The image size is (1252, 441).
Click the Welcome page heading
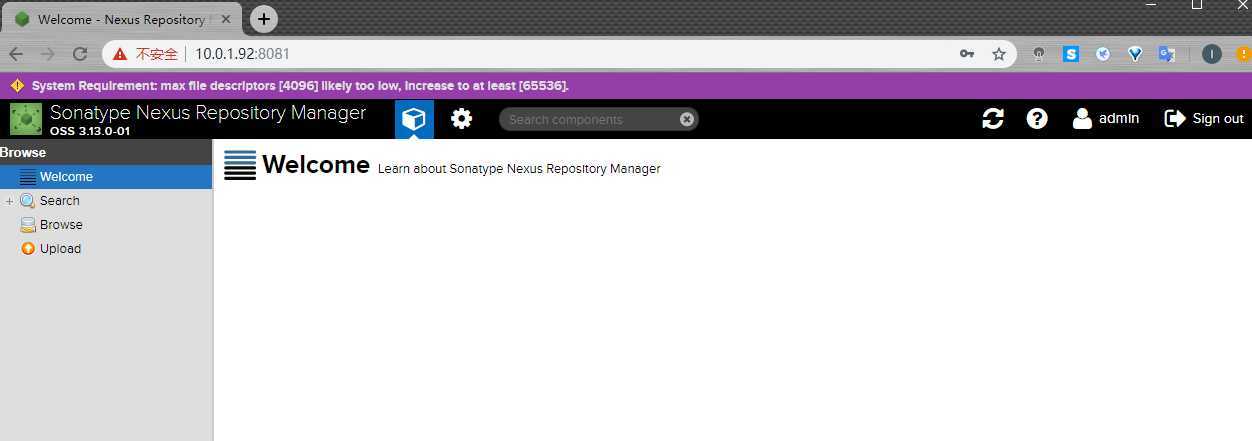click(x=316, y=165)
